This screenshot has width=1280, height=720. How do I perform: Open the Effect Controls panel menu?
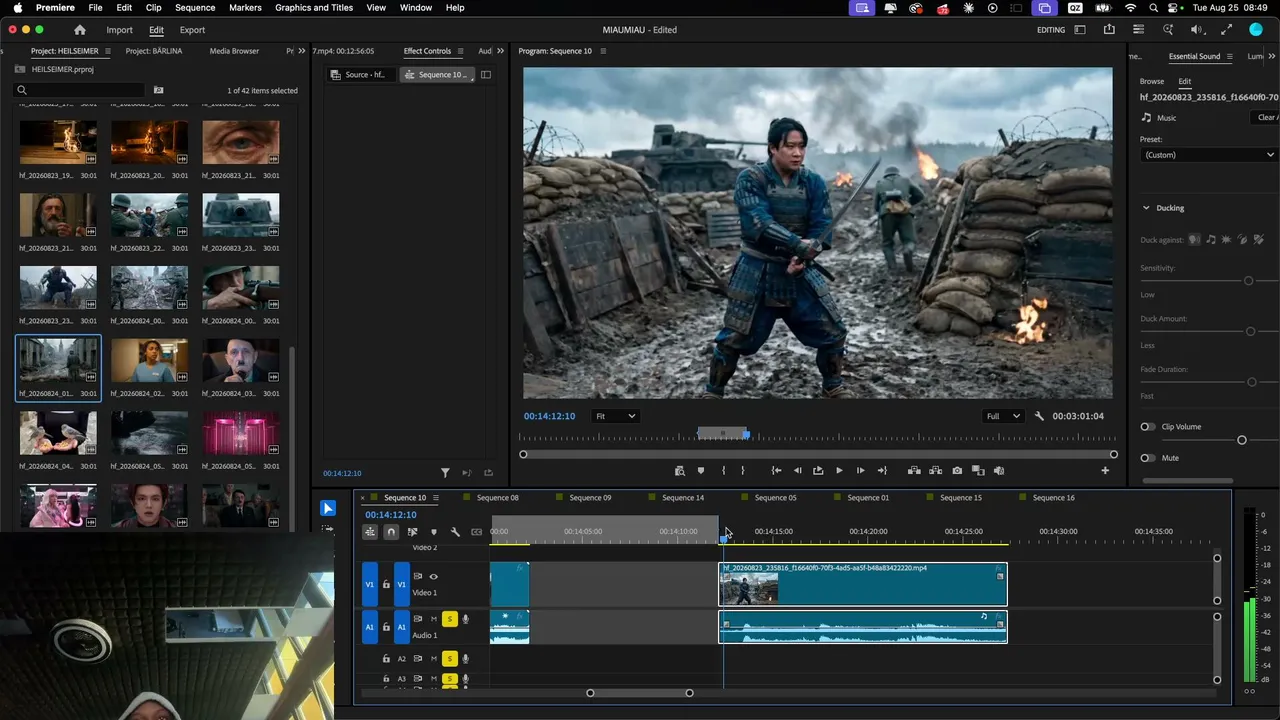click(x=461, y=51)
